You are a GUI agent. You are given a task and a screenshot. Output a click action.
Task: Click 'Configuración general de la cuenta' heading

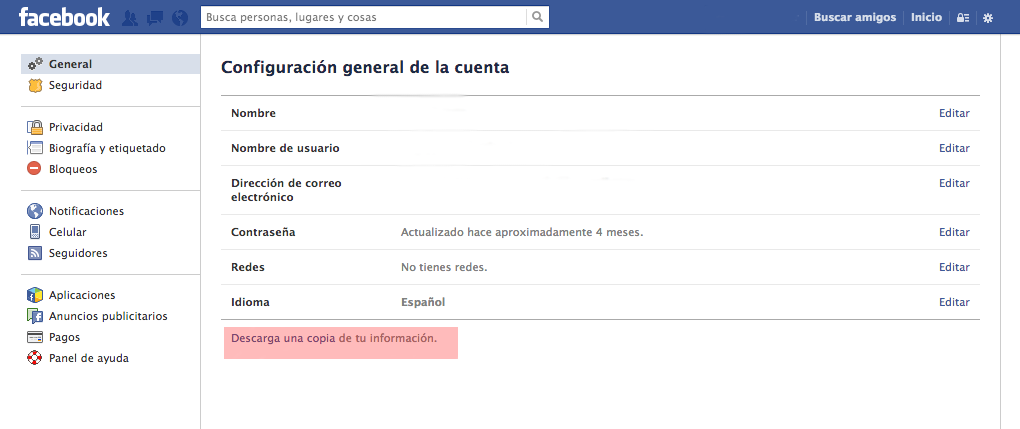[x=365, y=67]
